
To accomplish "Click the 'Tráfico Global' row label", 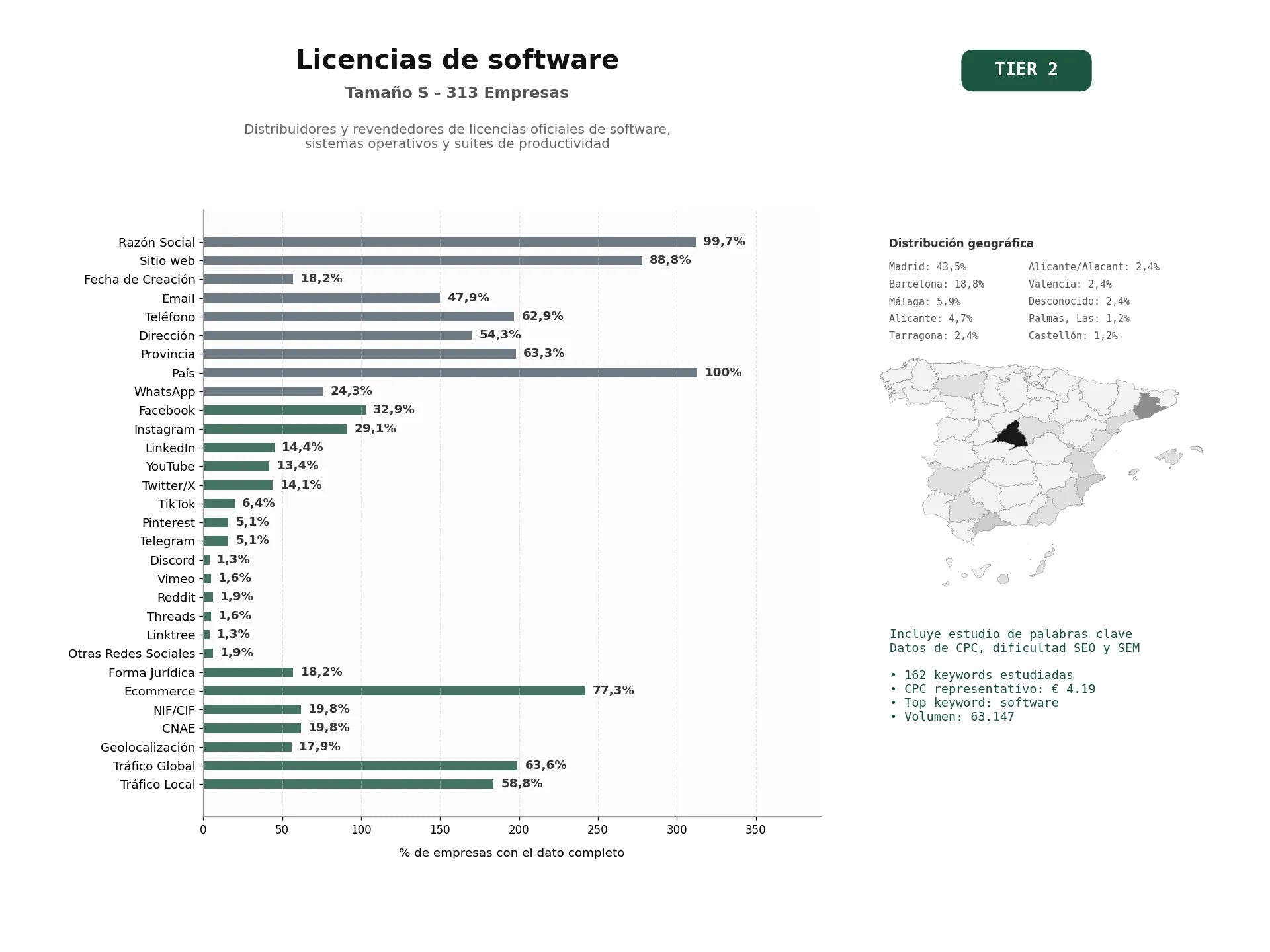I will click(154, 766).
